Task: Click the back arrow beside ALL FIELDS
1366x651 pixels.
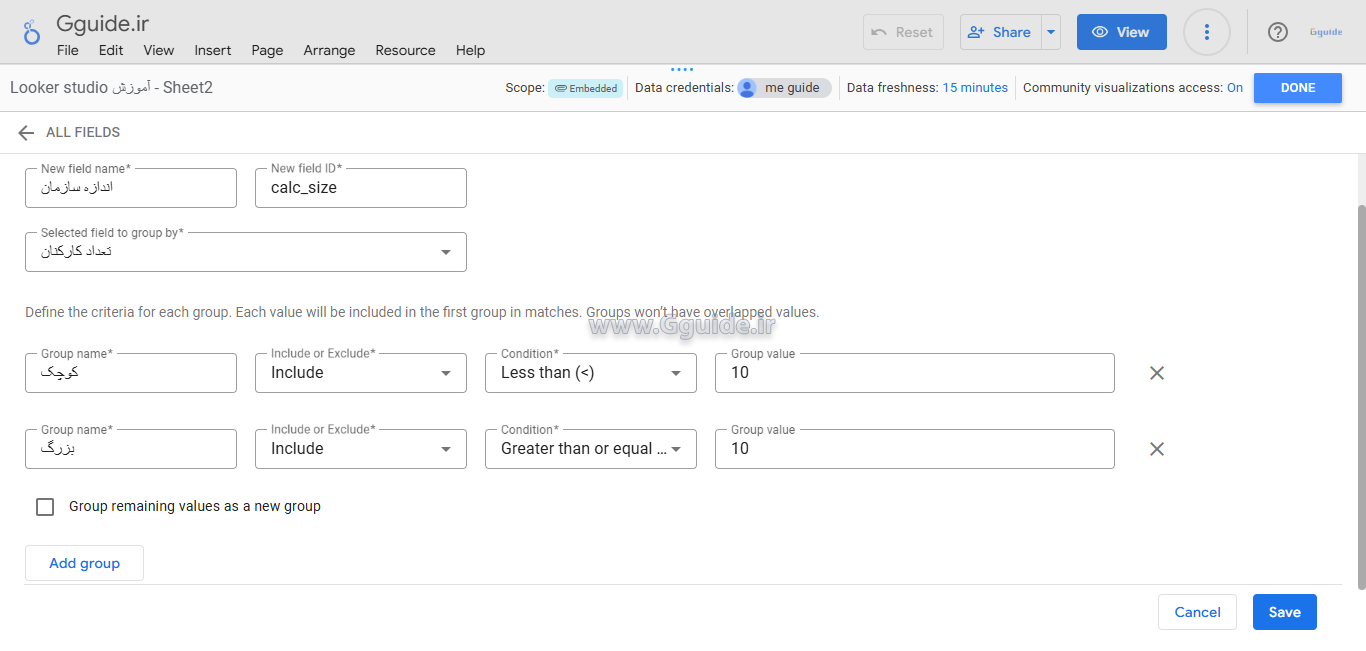Action: (x=26, y=133)
